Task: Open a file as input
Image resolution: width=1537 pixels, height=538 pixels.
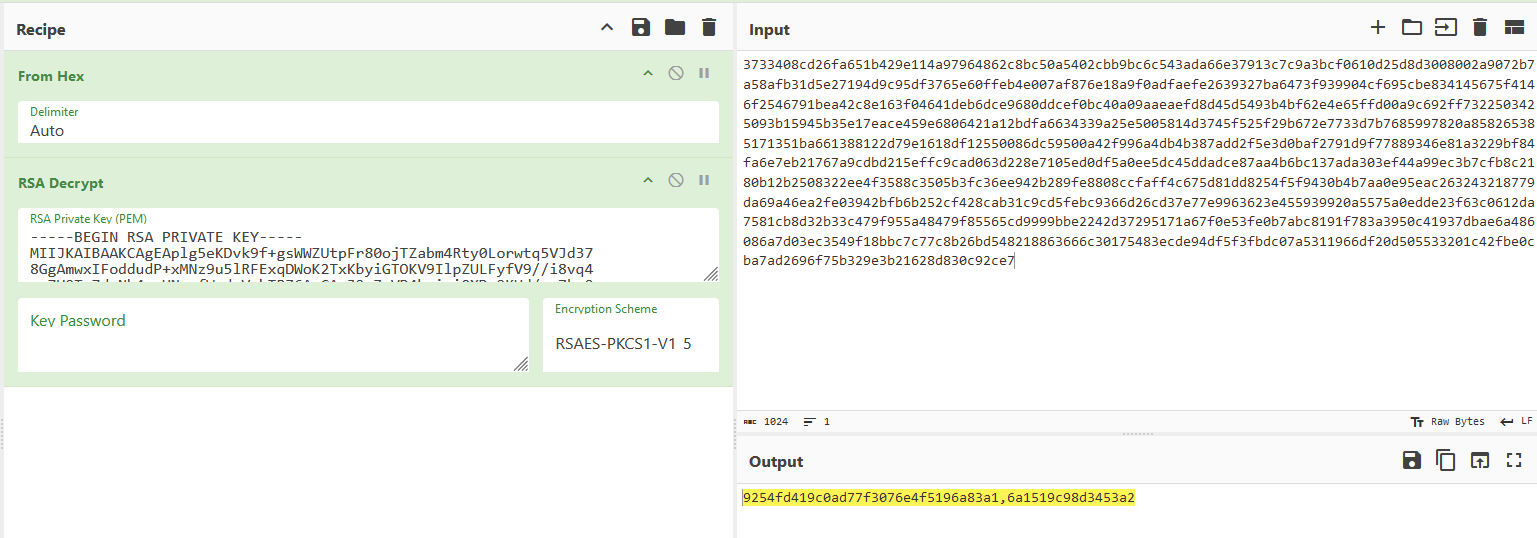Action: click(1446, 28)
